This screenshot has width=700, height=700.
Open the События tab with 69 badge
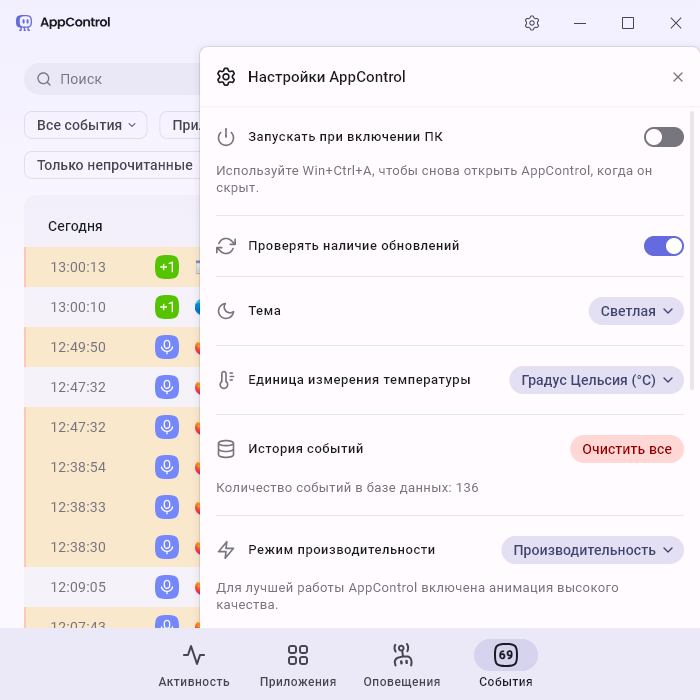pyautogui.click(x=506, y=665)
